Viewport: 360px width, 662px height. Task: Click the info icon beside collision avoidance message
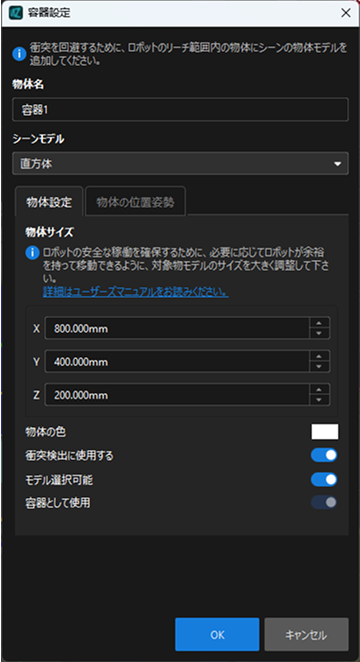tap(19, 54)
